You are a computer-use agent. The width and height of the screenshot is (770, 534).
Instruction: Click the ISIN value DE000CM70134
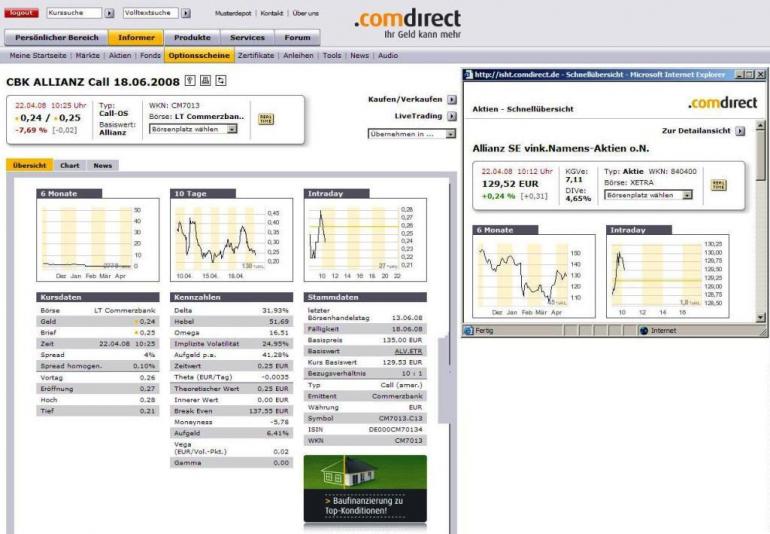pos(395,429)
